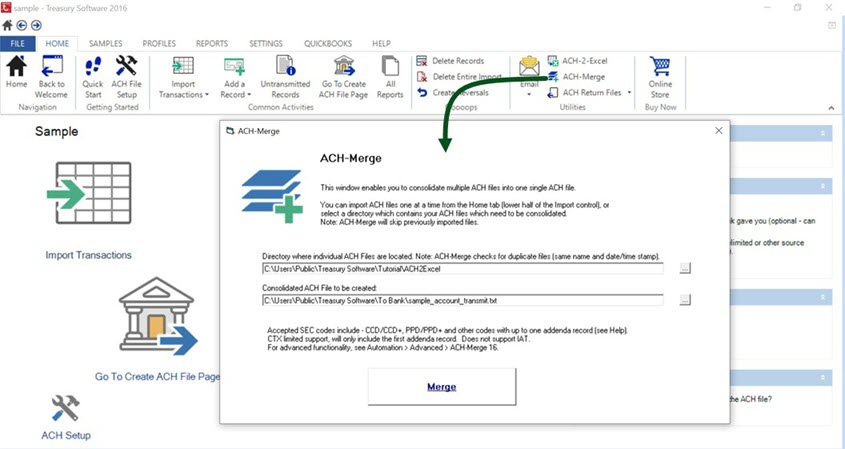Click the Quick Start footprints icon

92,68
